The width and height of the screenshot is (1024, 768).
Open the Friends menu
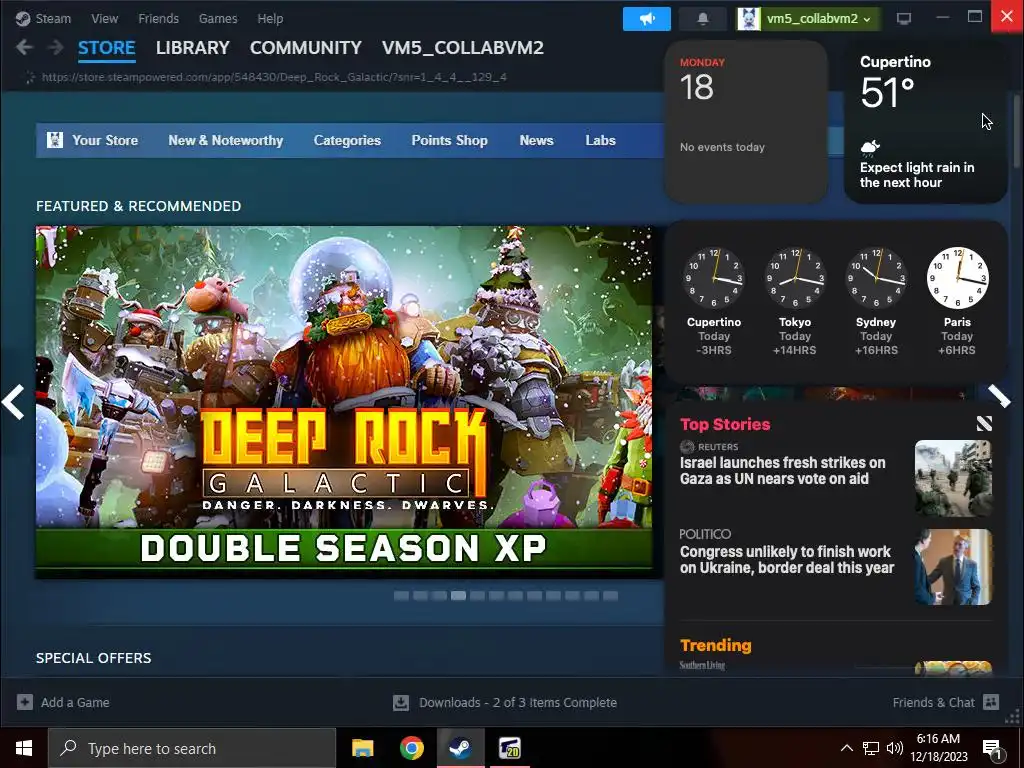tap(158, 18)
